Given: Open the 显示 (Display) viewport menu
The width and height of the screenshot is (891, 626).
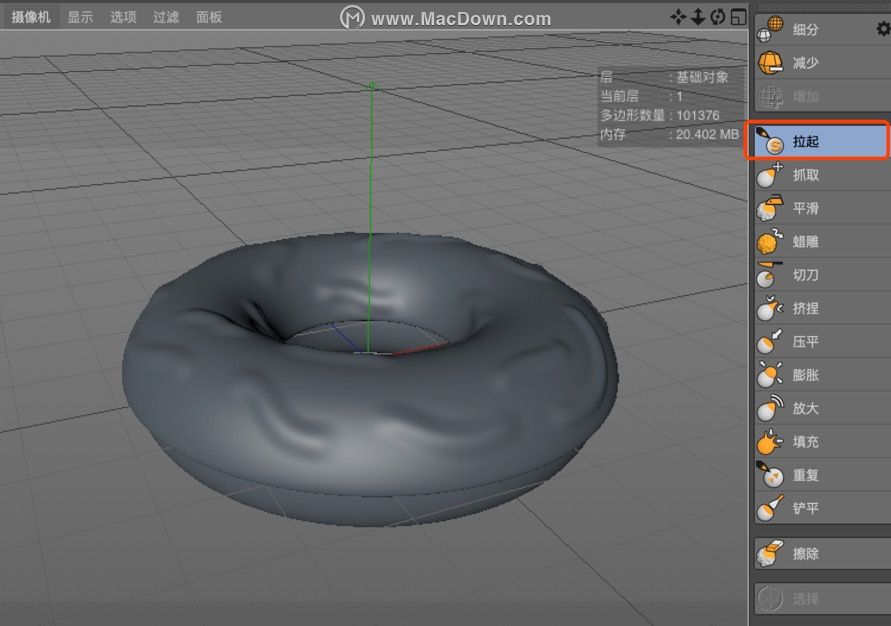Looking at the screenshot, I should 80,17.
